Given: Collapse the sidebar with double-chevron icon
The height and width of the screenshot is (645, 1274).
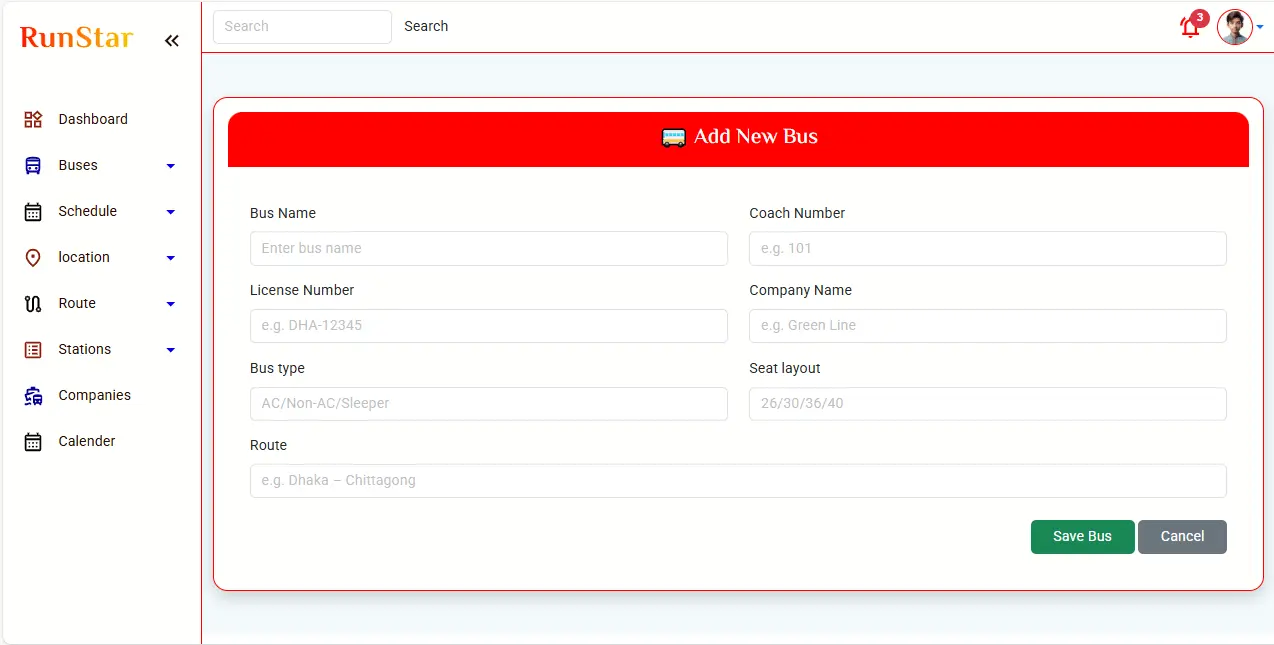Looking at the screenshot, I should click(172, 41).
